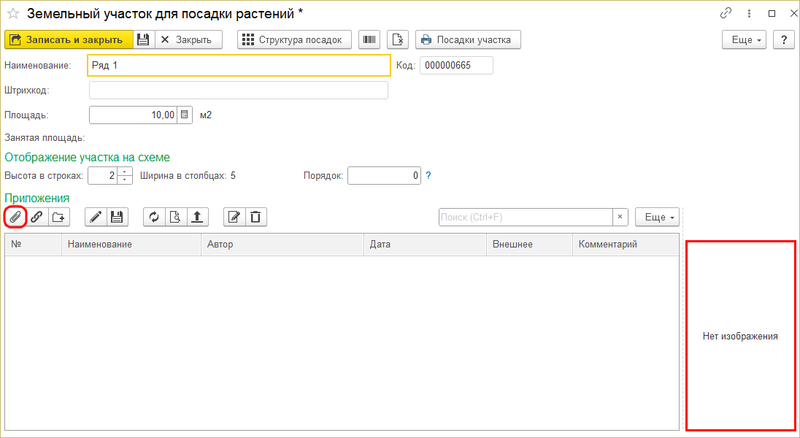
Task: Open attachment card with note-edit icon
Action: pos(234,217)
